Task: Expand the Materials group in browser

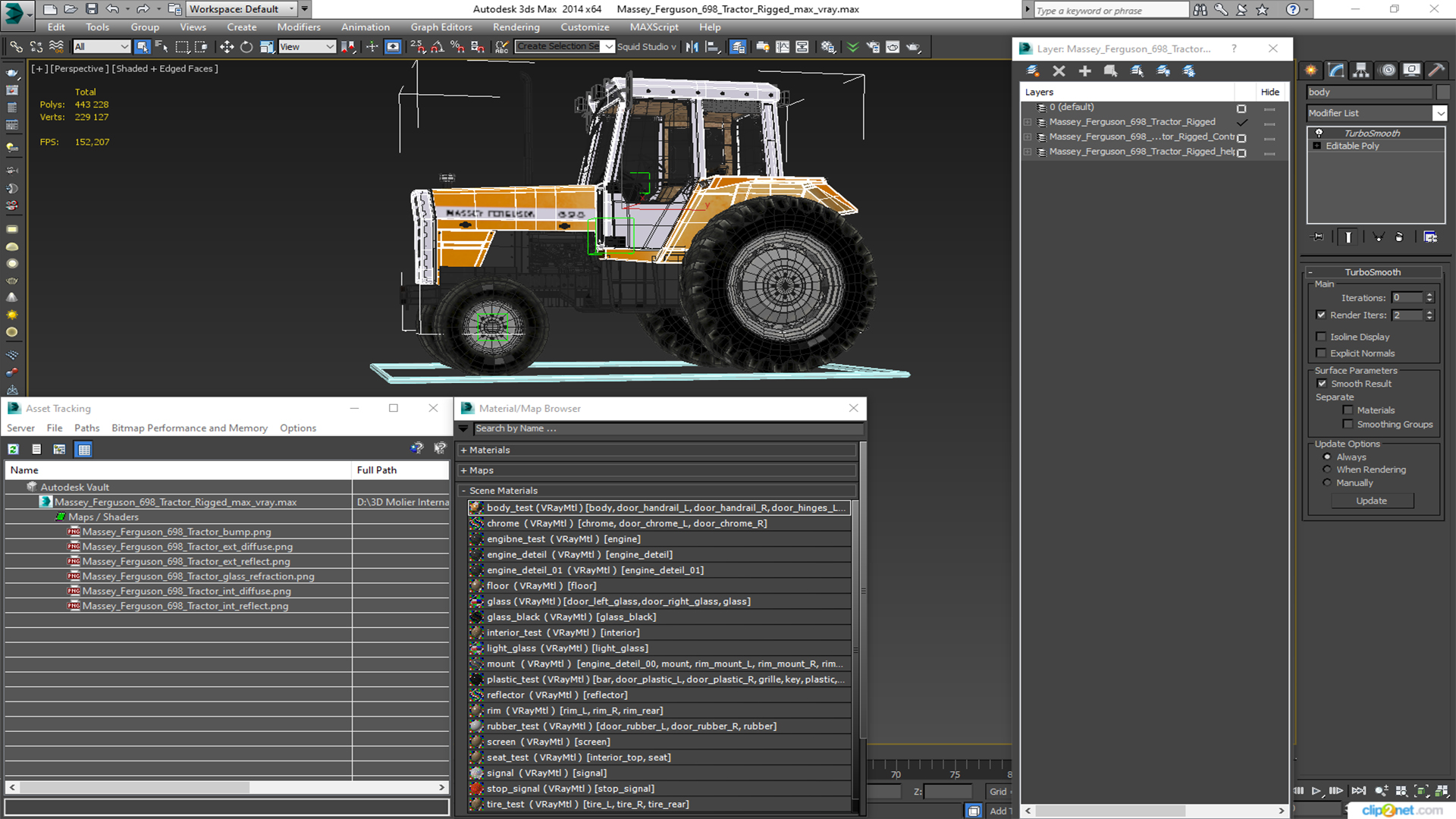Action: (x=463, y=450)
